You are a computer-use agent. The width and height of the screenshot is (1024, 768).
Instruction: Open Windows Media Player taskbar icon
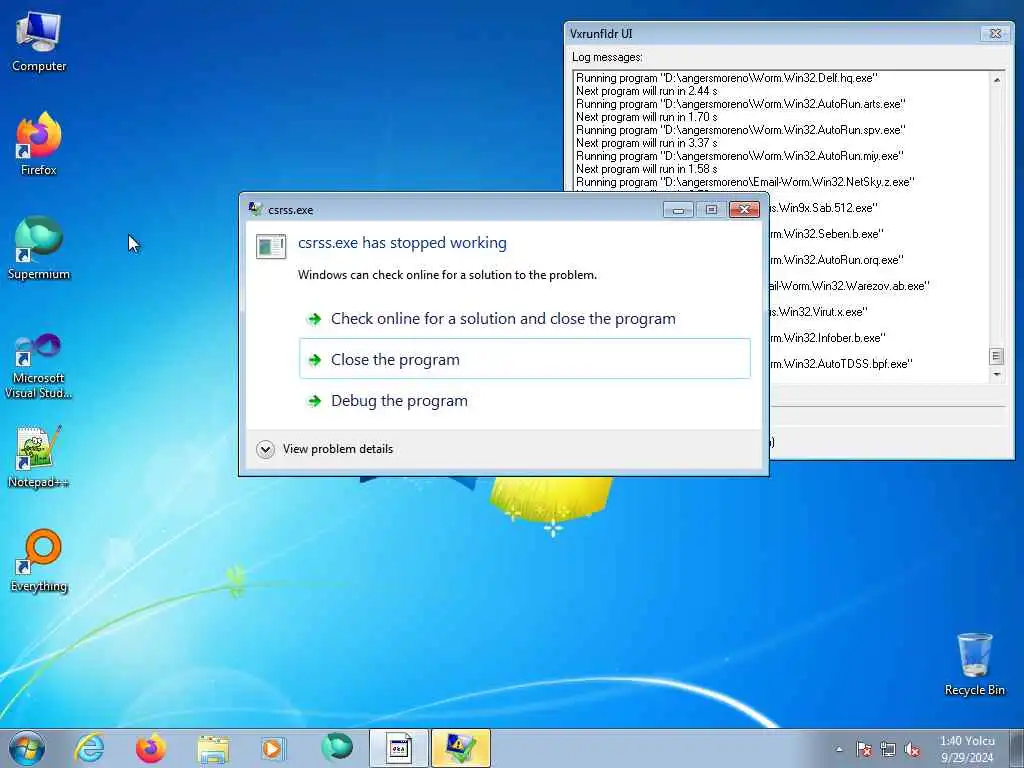click(272, 748)
